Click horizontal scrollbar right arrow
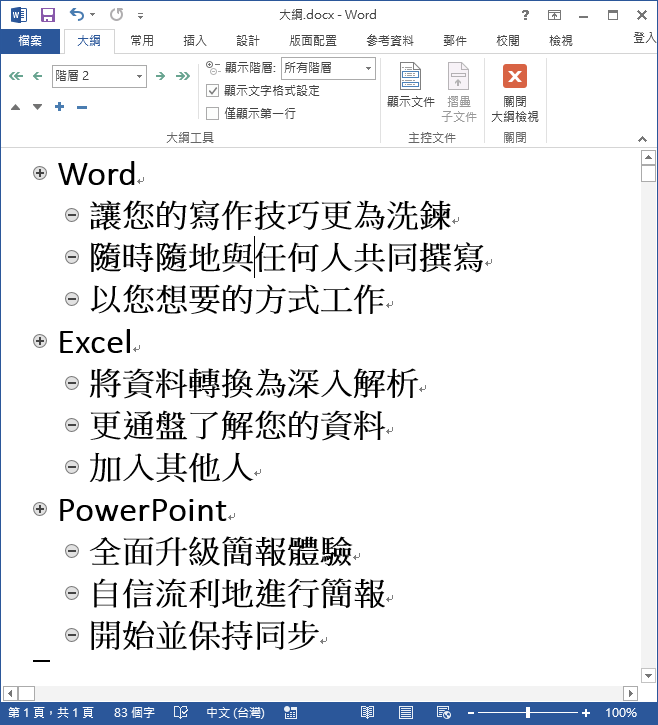The image size is (658, 725). pyautogui.click(x=630, y=693)
